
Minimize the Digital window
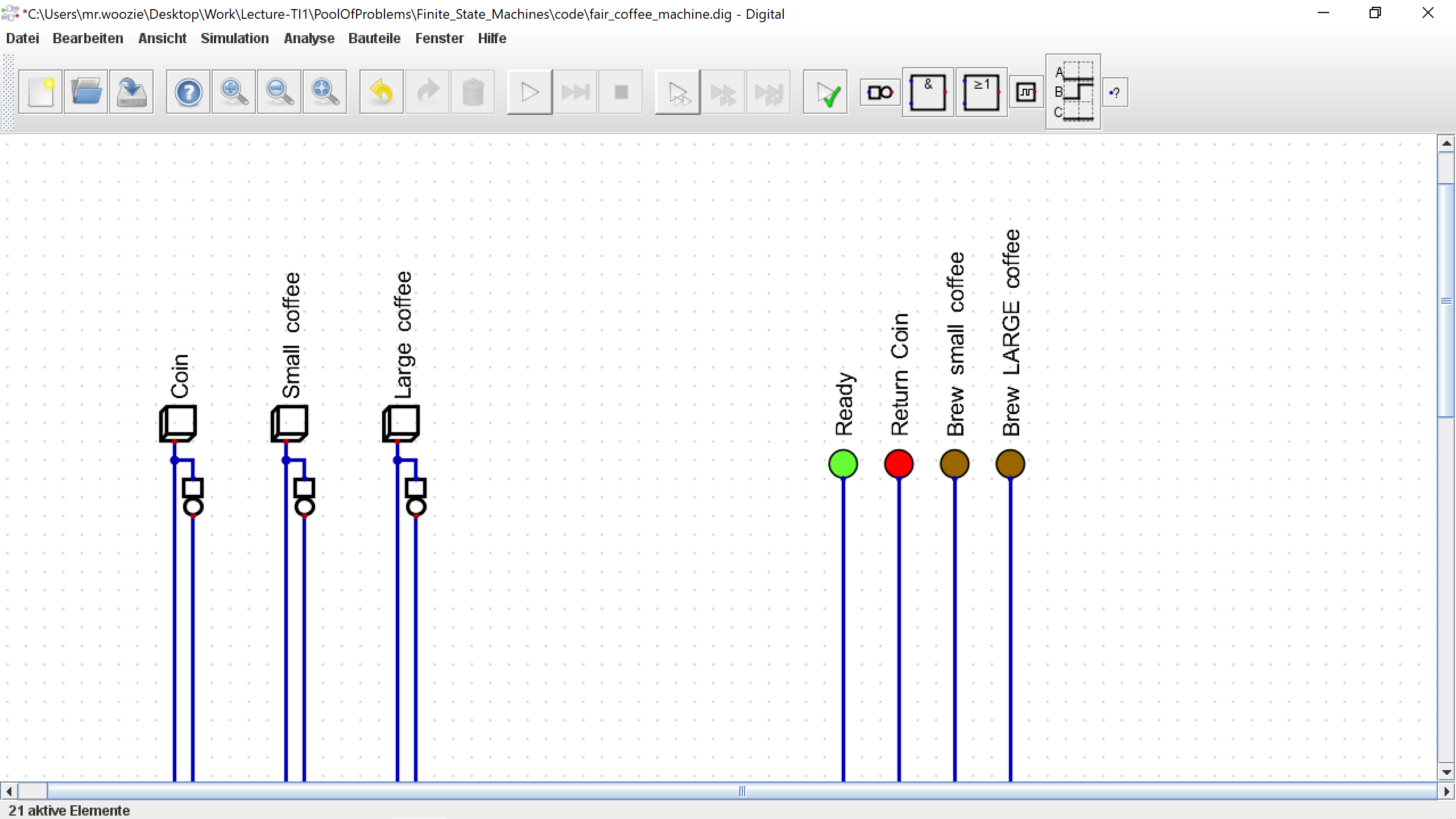pos(1323,13)
